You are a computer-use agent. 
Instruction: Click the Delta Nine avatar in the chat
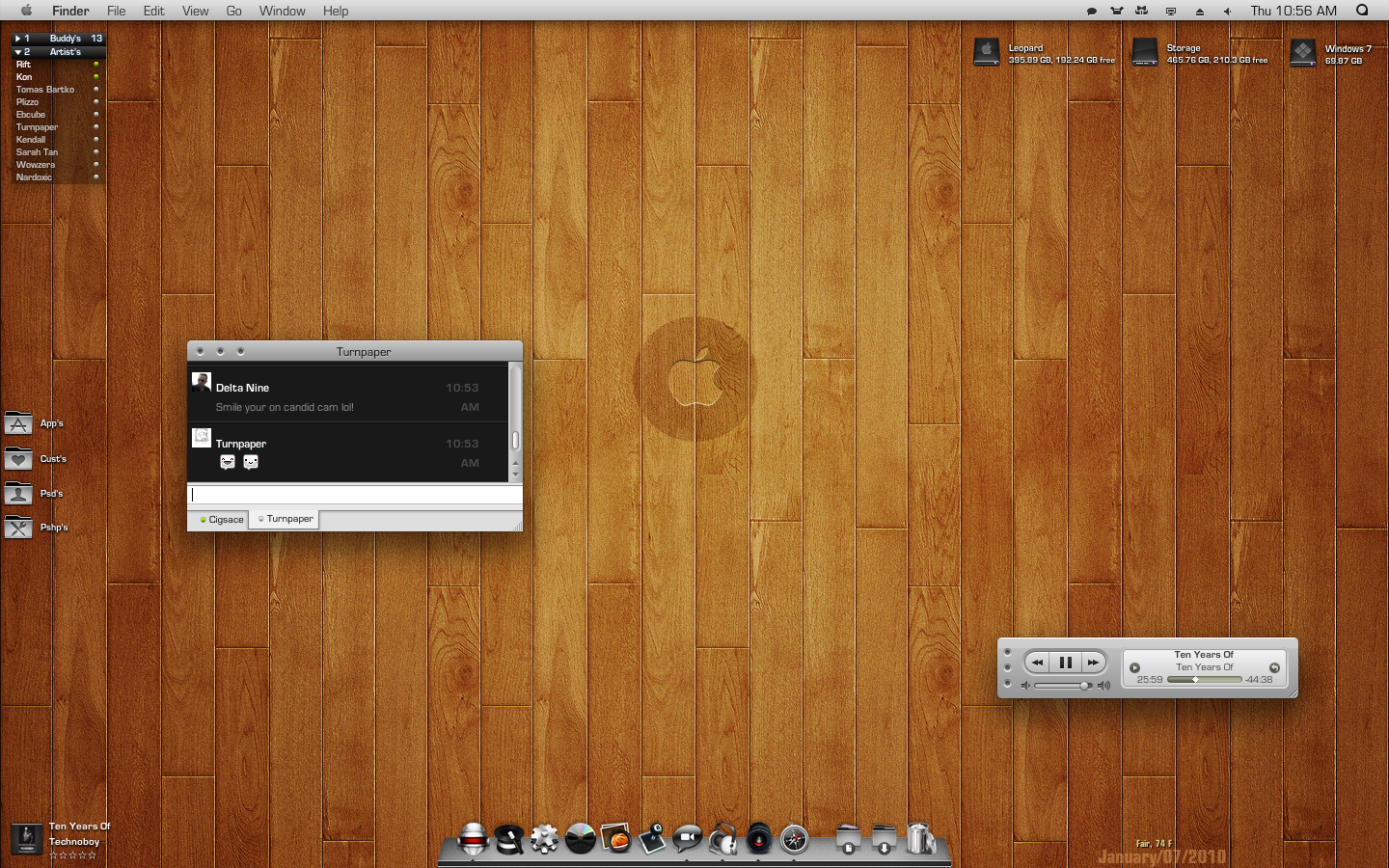click(202, 382)
